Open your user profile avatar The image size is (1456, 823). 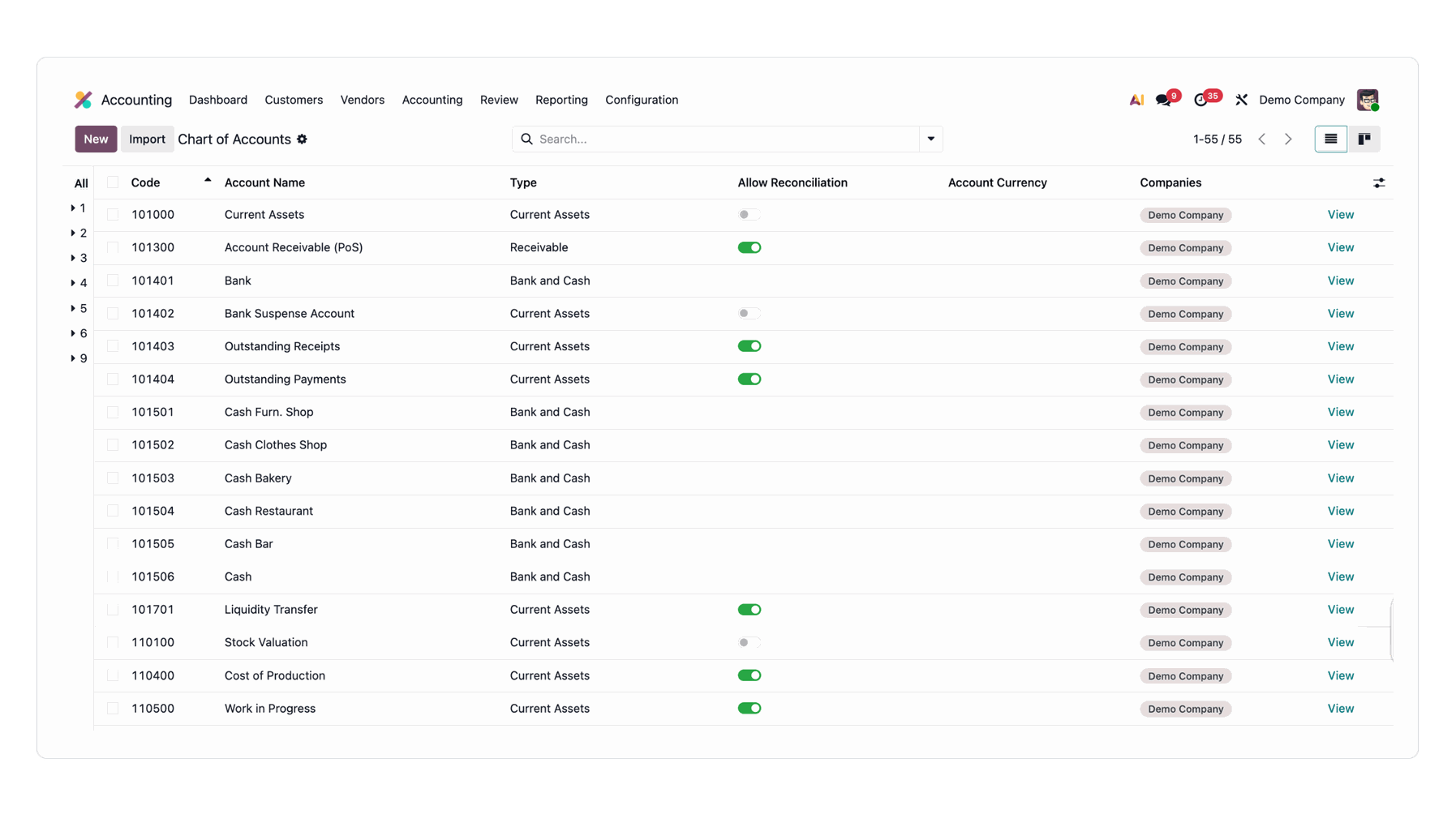(x=1369, y=99)
